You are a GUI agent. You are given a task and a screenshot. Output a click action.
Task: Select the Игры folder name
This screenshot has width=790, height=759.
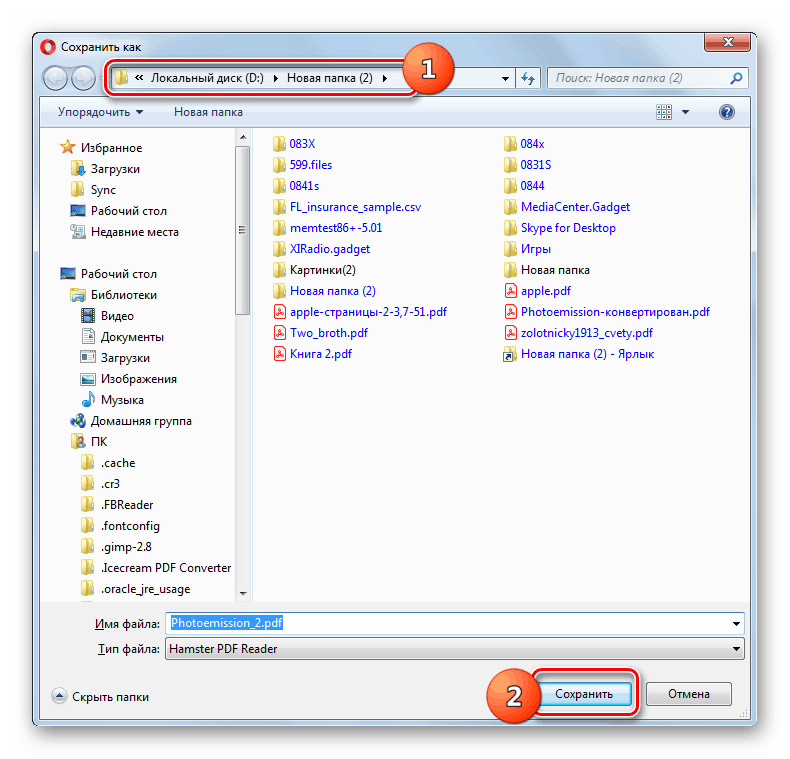(x=536, y=249)
